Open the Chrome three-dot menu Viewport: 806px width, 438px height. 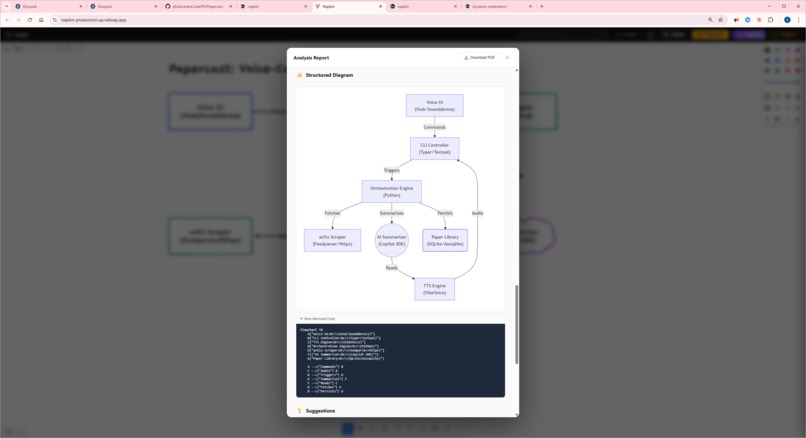coord(798,20)
